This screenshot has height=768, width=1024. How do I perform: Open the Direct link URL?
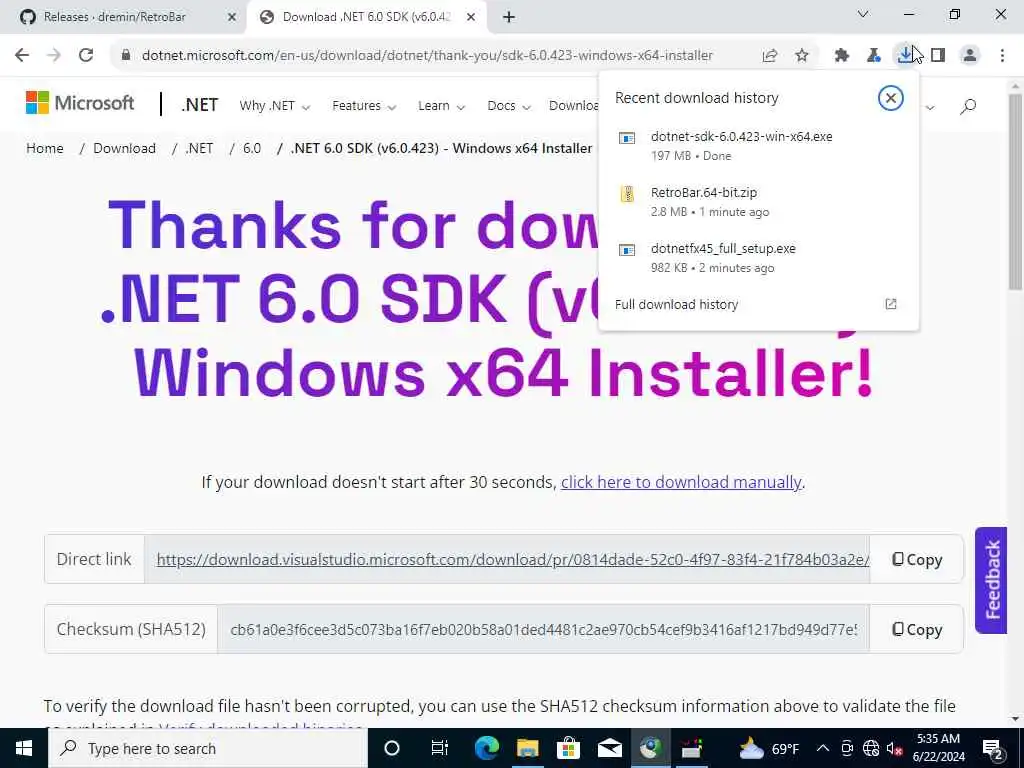[x=513, y=560]
